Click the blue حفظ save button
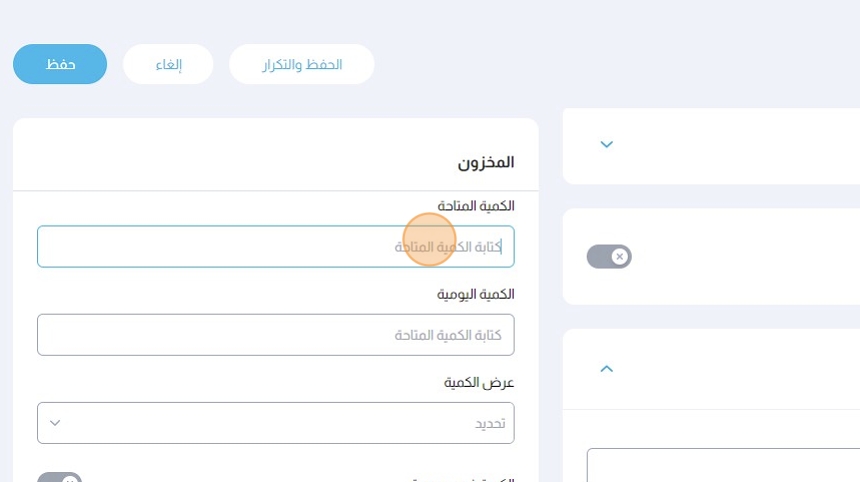Screen dimensions: 860x482 60,64
